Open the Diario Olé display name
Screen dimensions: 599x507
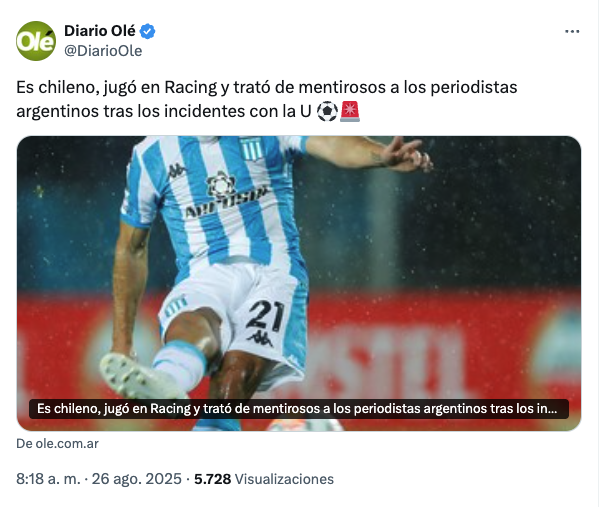[x=100, y=31]
